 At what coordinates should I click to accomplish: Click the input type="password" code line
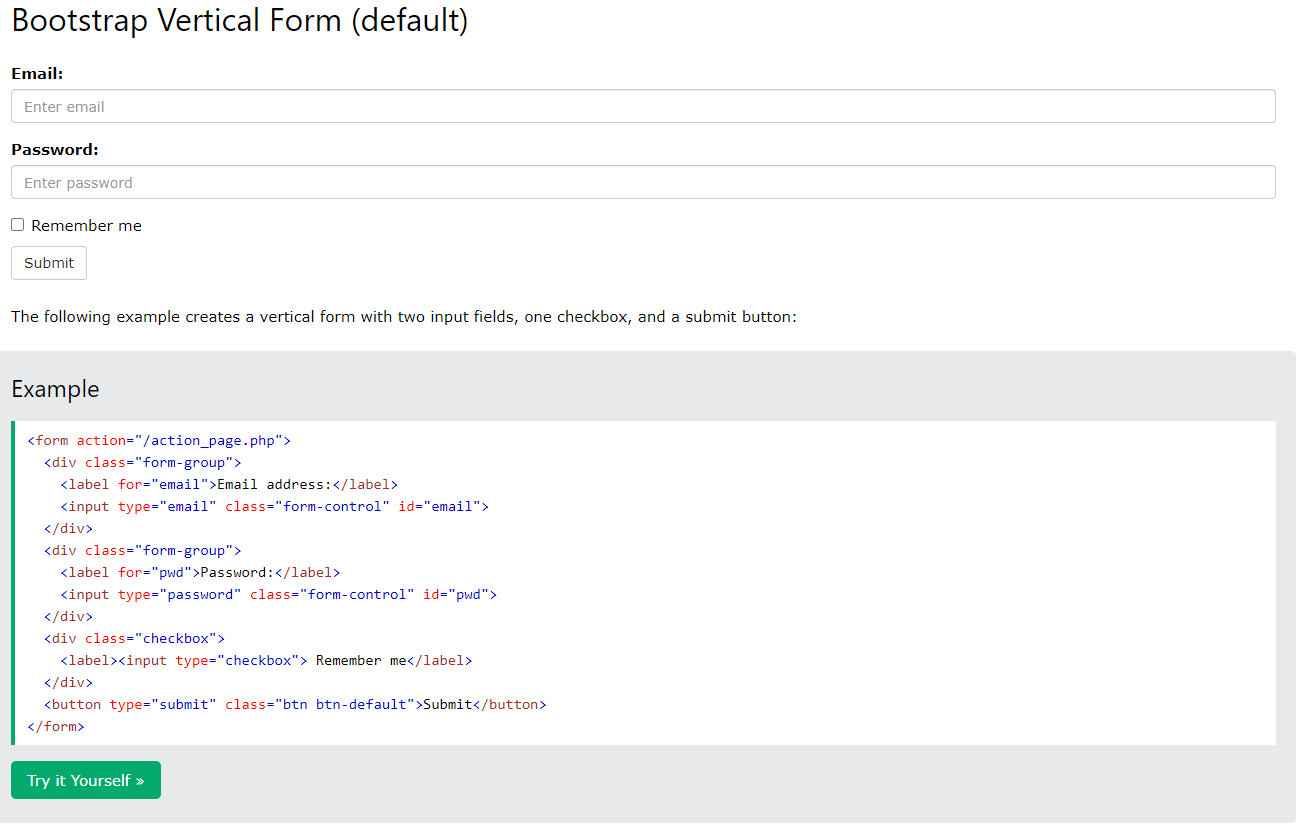pos(278,595)
